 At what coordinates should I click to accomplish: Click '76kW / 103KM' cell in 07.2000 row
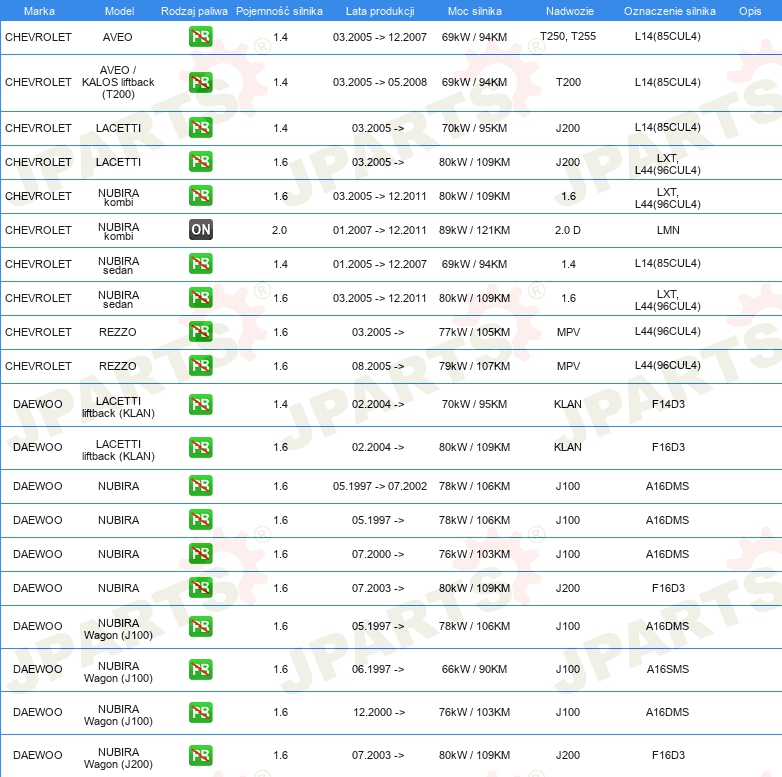tap(474, 554)
